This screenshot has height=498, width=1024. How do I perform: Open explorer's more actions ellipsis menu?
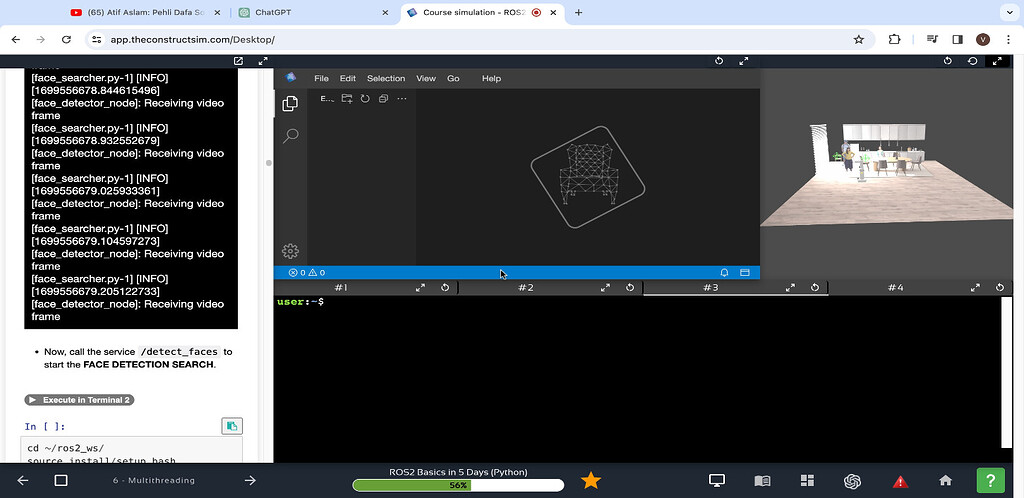402,99
